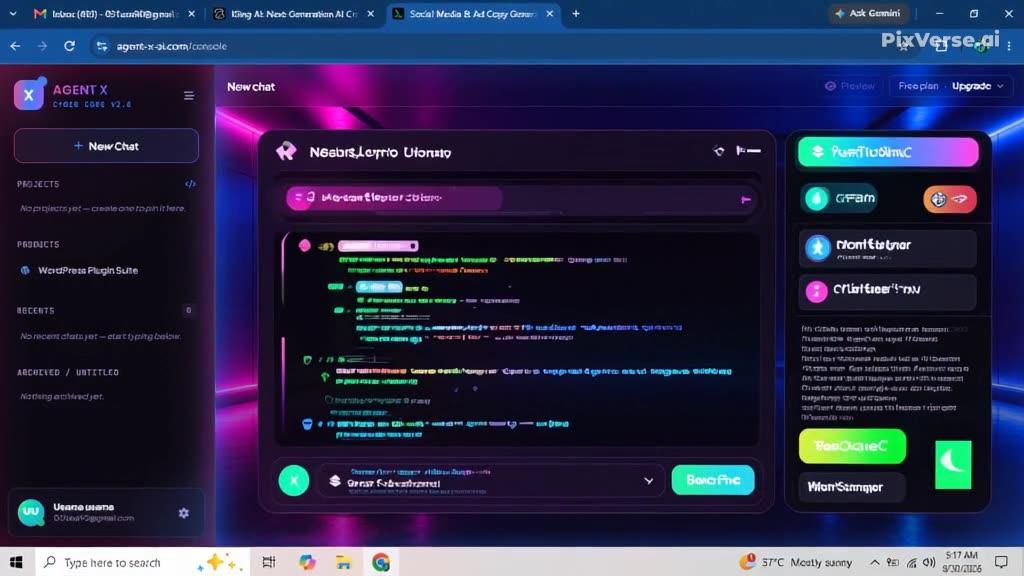This screenshot has height=576, width=1024.
Task: Close the Kling AI browser tab
Action: click(x=370, y=14)
